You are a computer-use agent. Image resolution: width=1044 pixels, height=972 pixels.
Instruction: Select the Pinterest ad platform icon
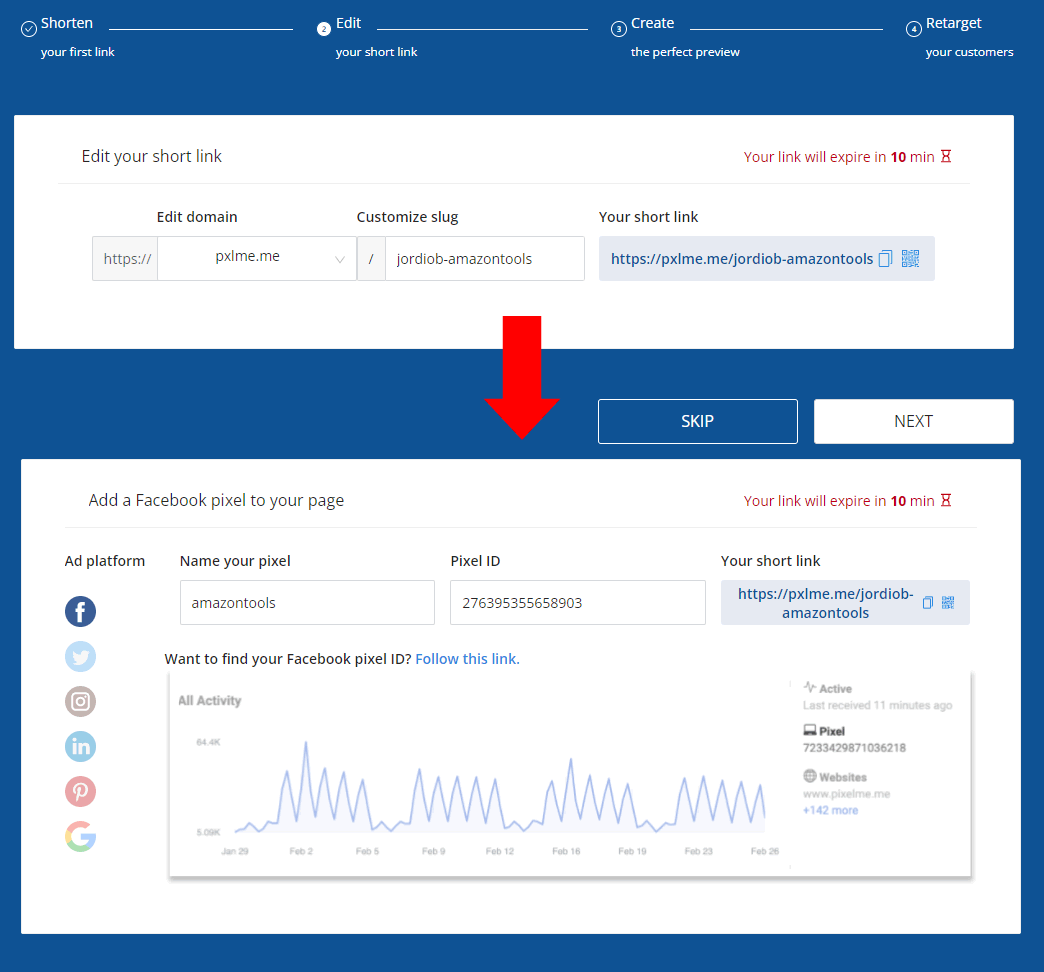coord(81,792)
